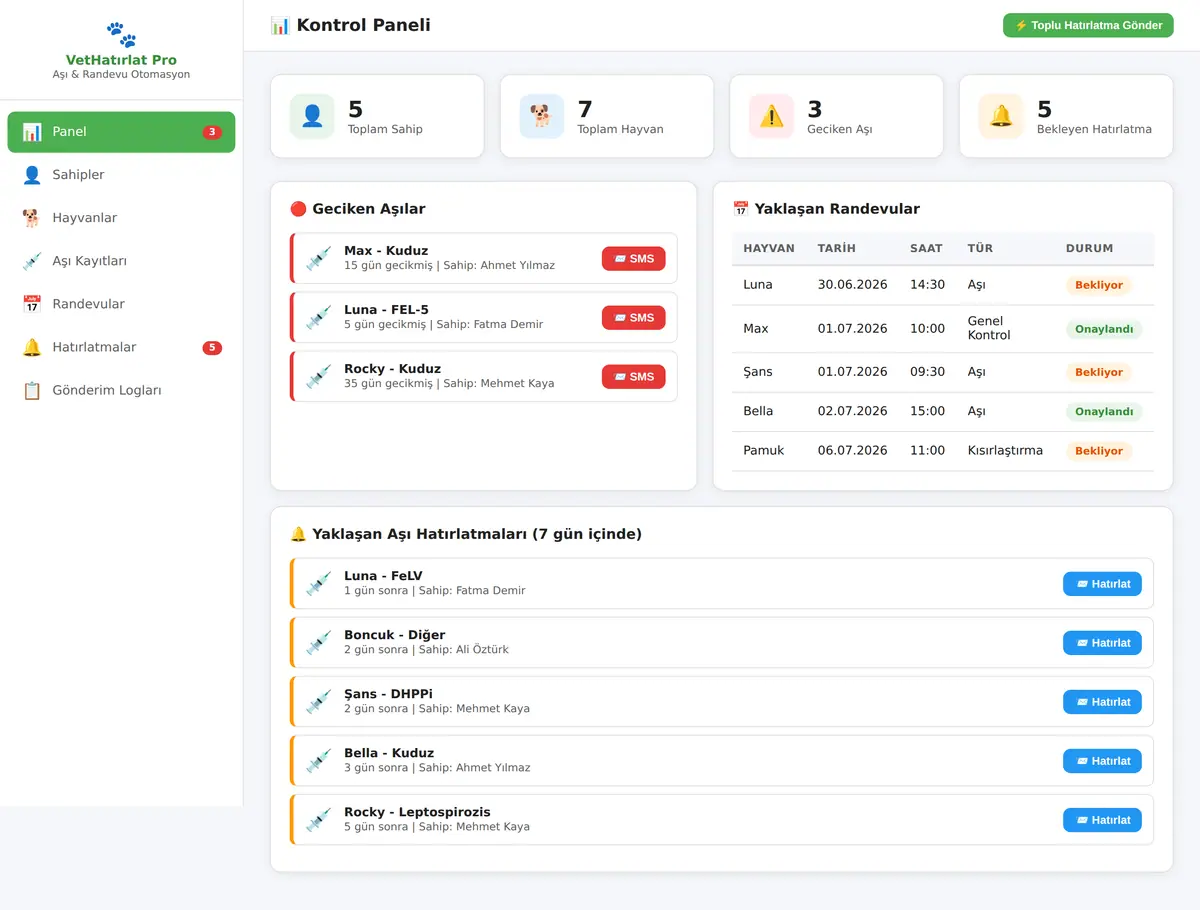The height and width of the screenshot is (910, 1200).
Task: Click the Onaylandı status for Bella's appointment
Action: (1104, 412)
